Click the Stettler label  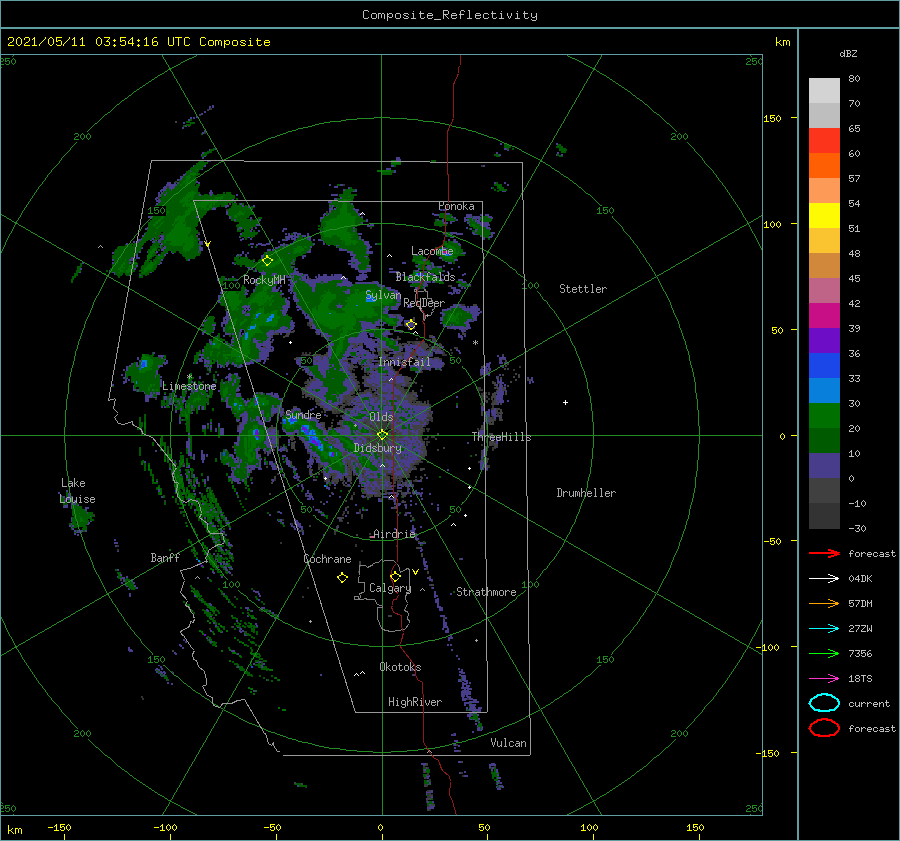click(583, 289)
